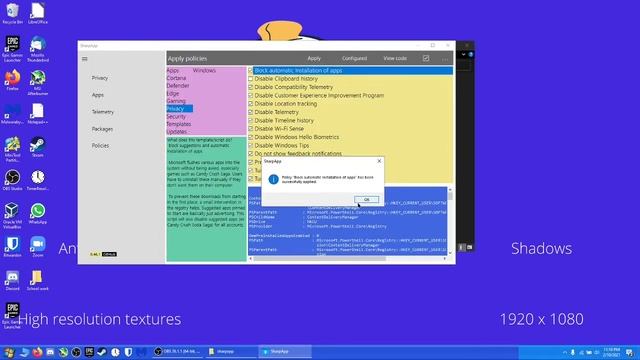Check Disable Clipboard history
The image size is (640, 360).
pos(251,79)
